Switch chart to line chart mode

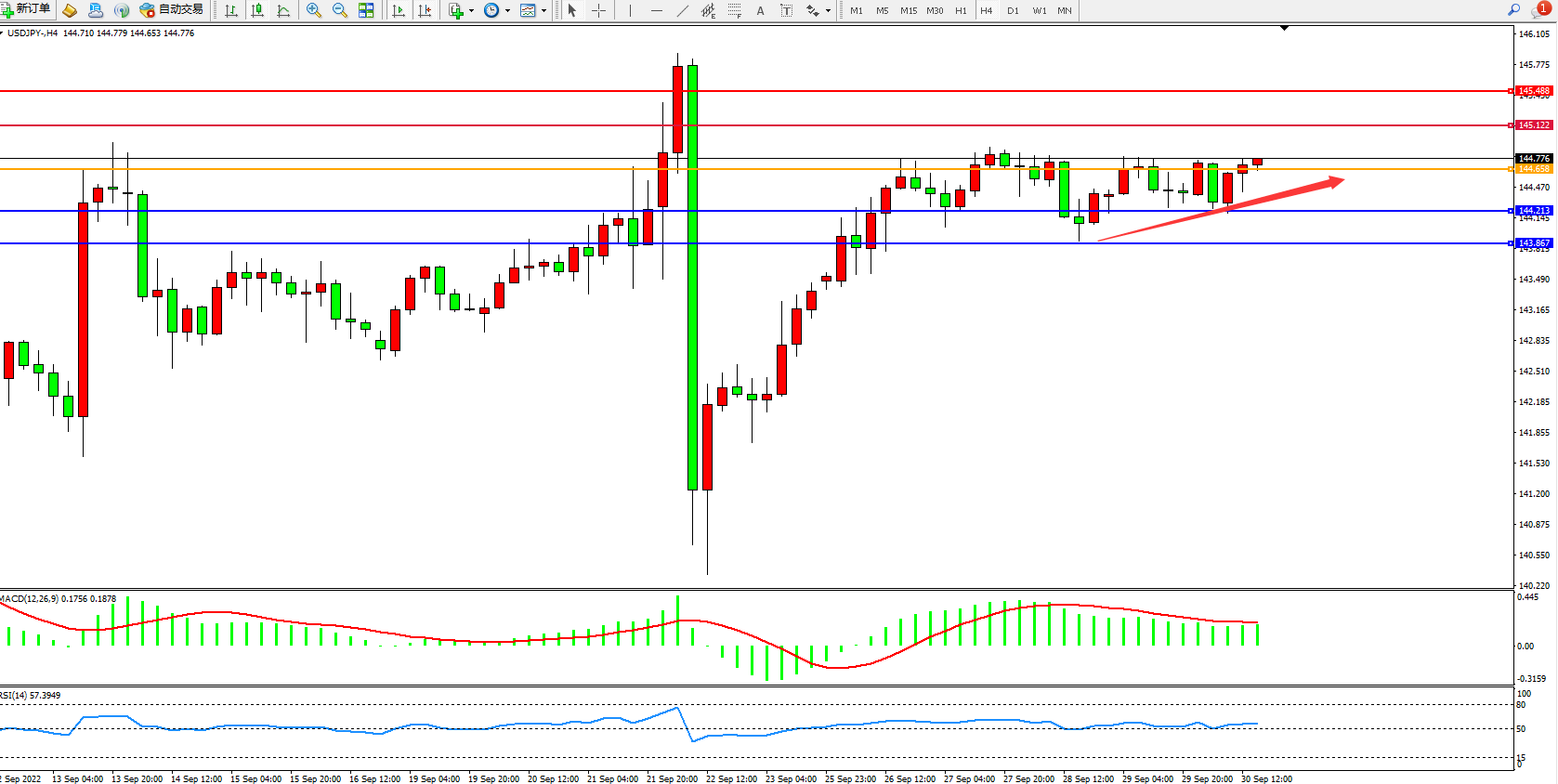[x=283, y=10]
